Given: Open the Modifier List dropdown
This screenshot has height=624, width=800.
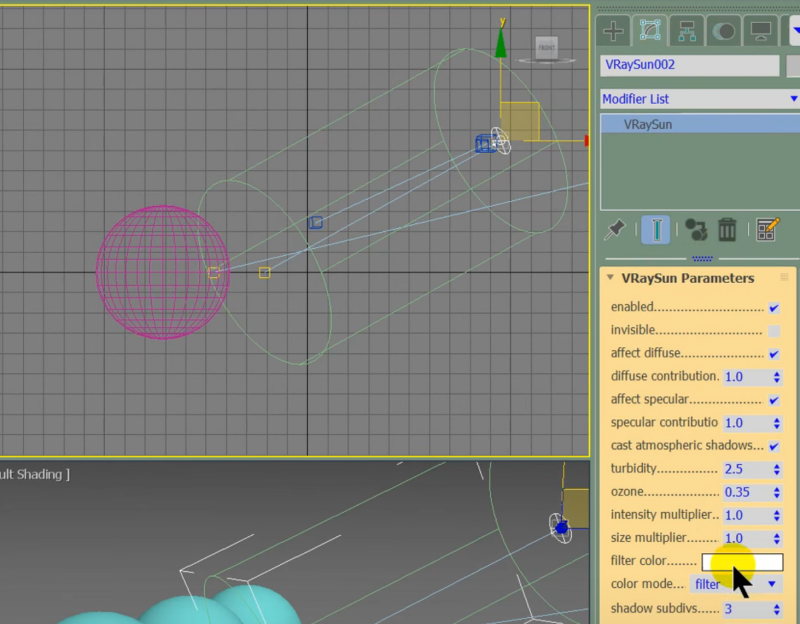Looking at the screenshot, I should [x=699, y=99].
